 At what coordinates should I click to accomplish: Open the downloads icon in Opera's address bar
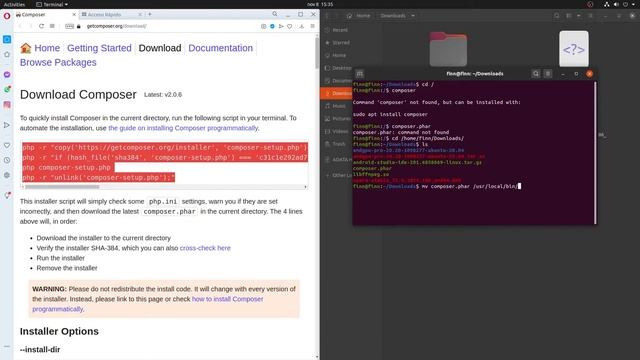point(302,26)
